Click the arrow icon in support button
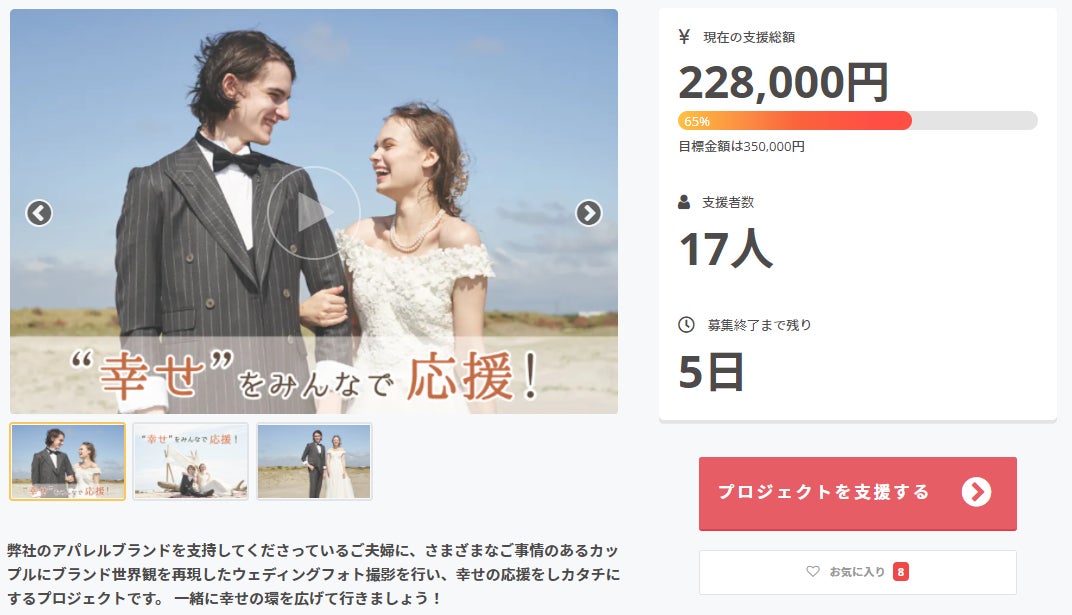 click(976, 492)
